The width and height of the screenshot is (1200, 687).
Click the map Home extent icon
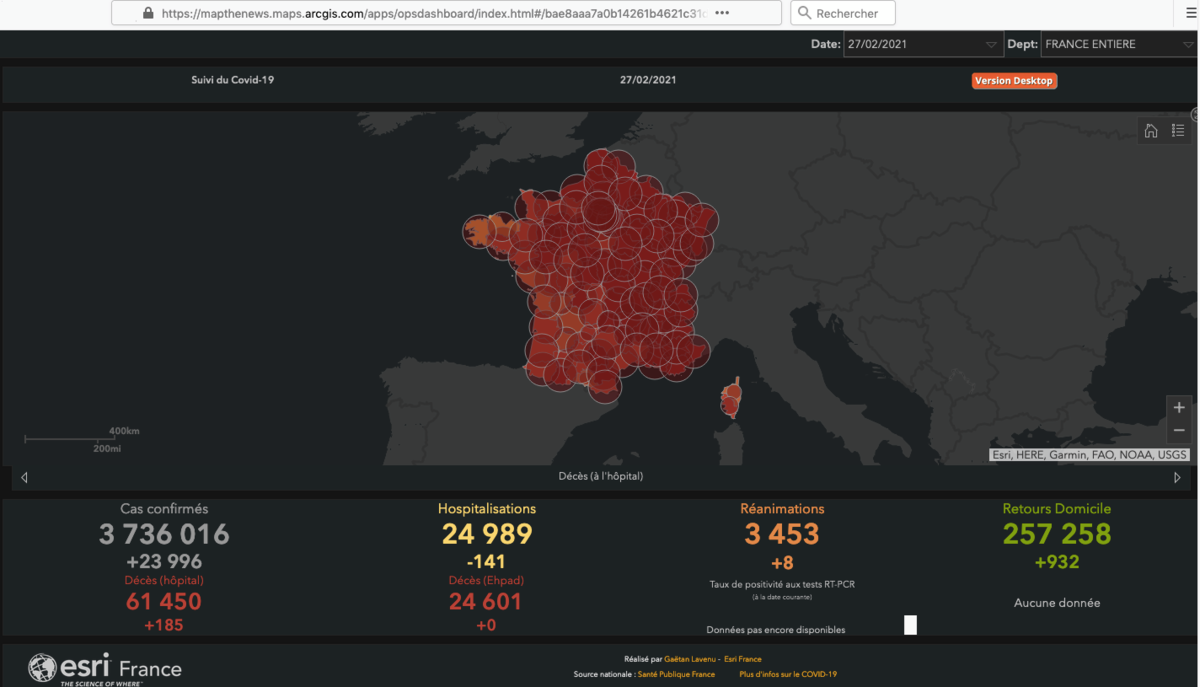click(x=1151, y=131)
